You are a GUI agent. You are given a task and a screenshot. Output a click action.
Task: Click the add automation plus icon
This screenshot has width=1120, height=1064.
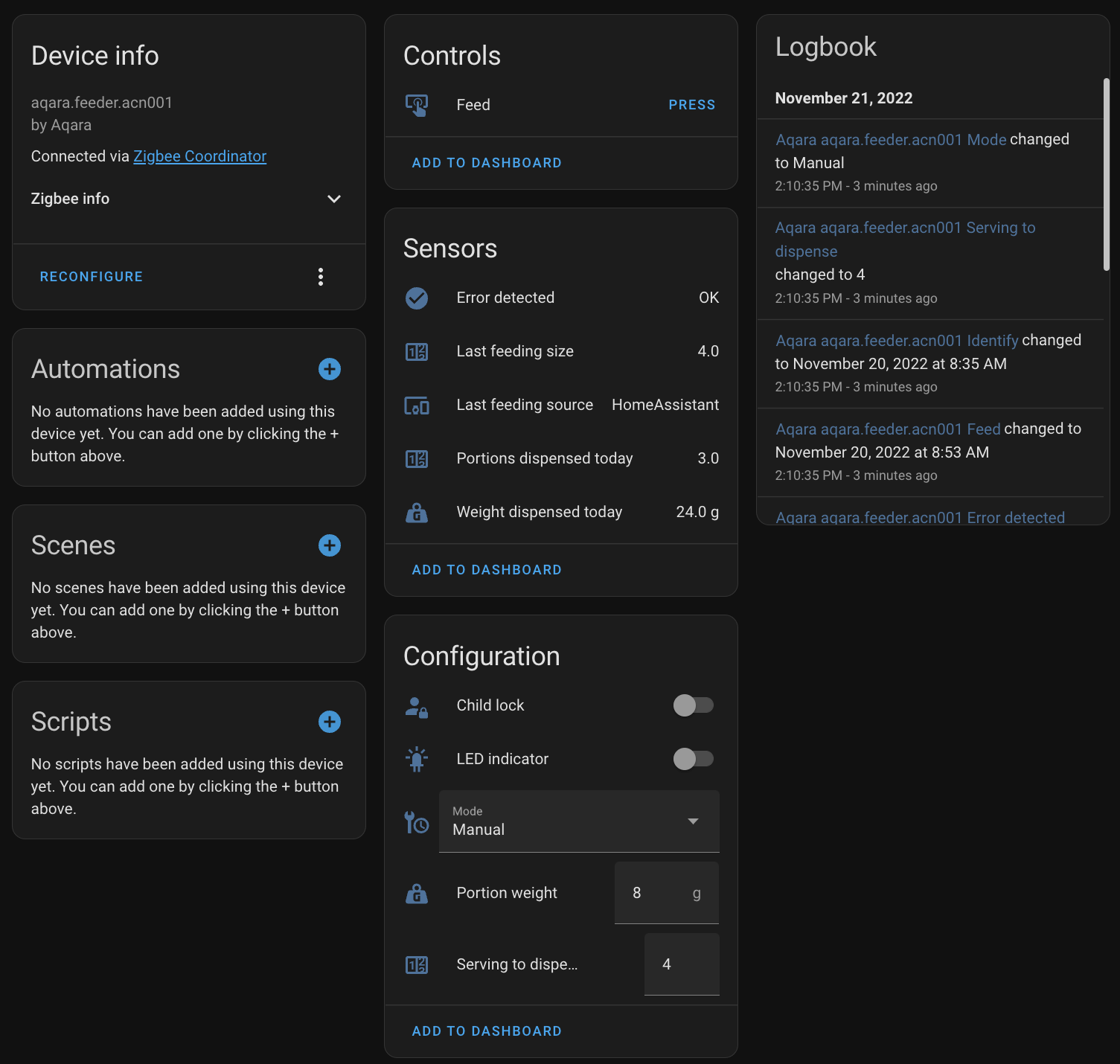[329, 369]
